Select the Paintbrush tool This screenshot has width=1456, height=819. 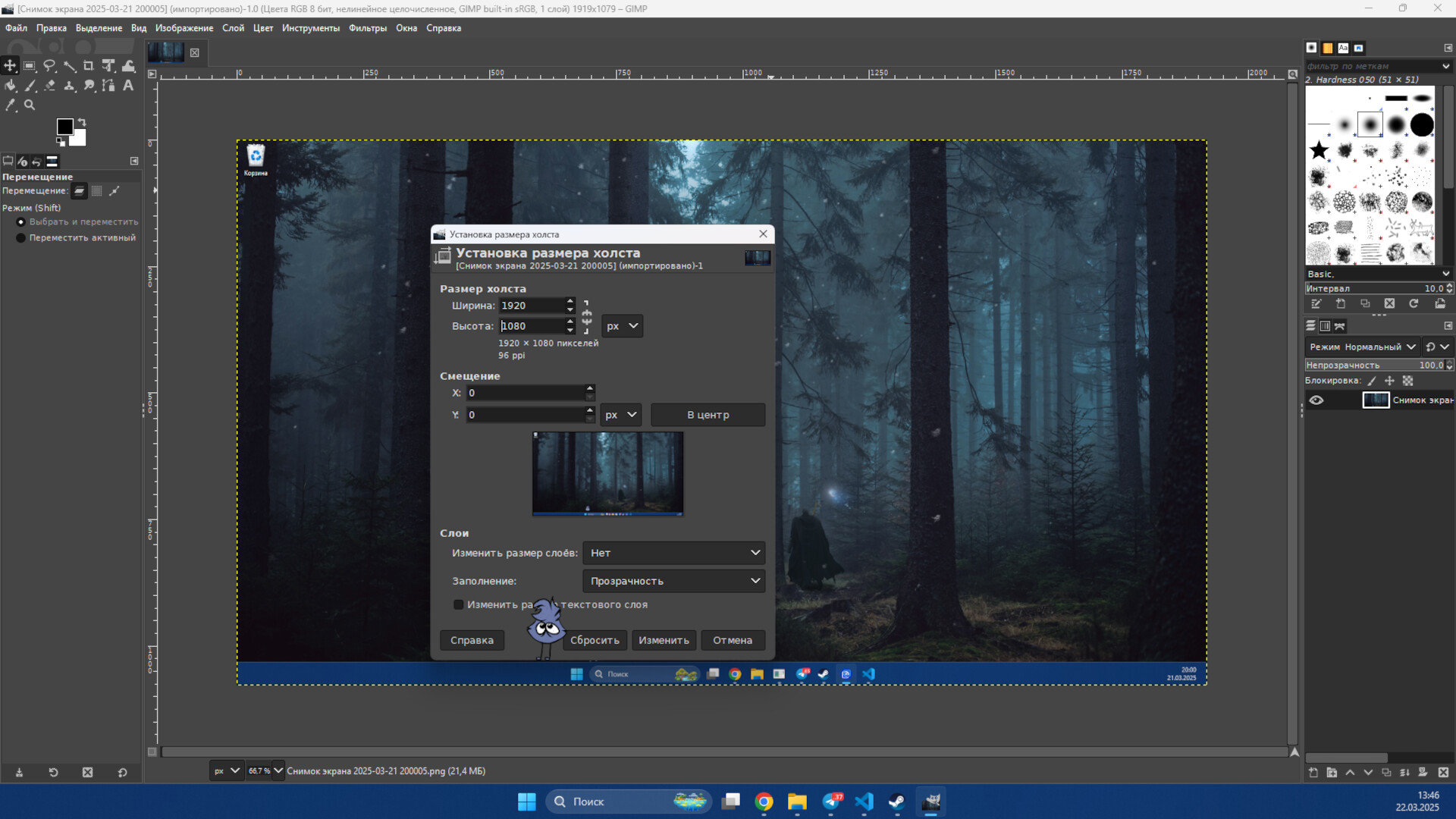[x=30, y=86]
